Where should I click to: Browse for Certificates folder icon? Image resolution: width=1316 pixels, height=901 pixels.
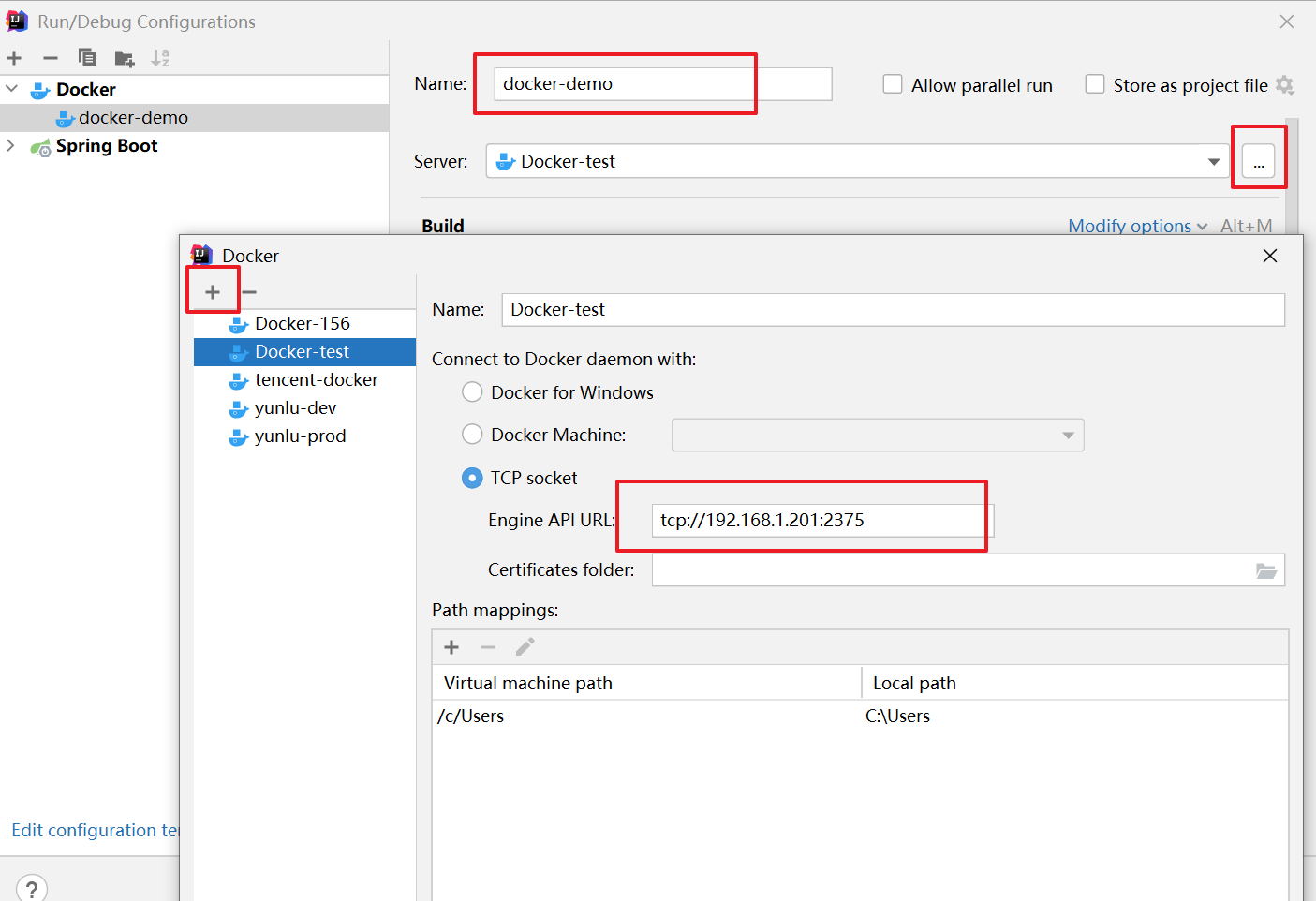1265,570
